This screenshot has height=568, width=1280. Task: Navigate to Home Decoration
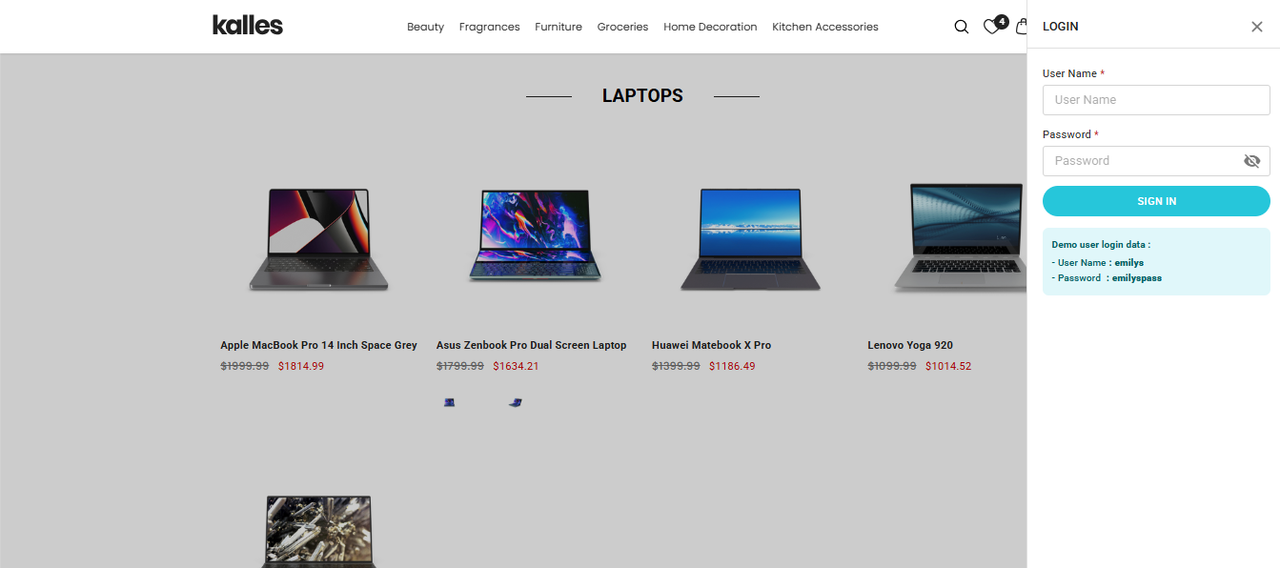point(710,27)
